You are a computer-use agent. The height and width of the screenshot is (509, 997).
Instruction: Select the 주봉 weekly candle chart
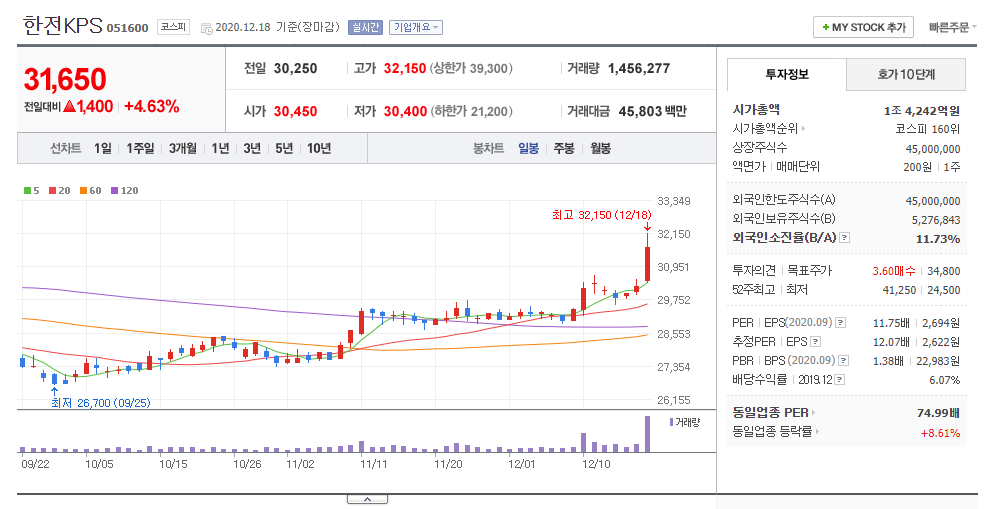[x=564, y=149]
